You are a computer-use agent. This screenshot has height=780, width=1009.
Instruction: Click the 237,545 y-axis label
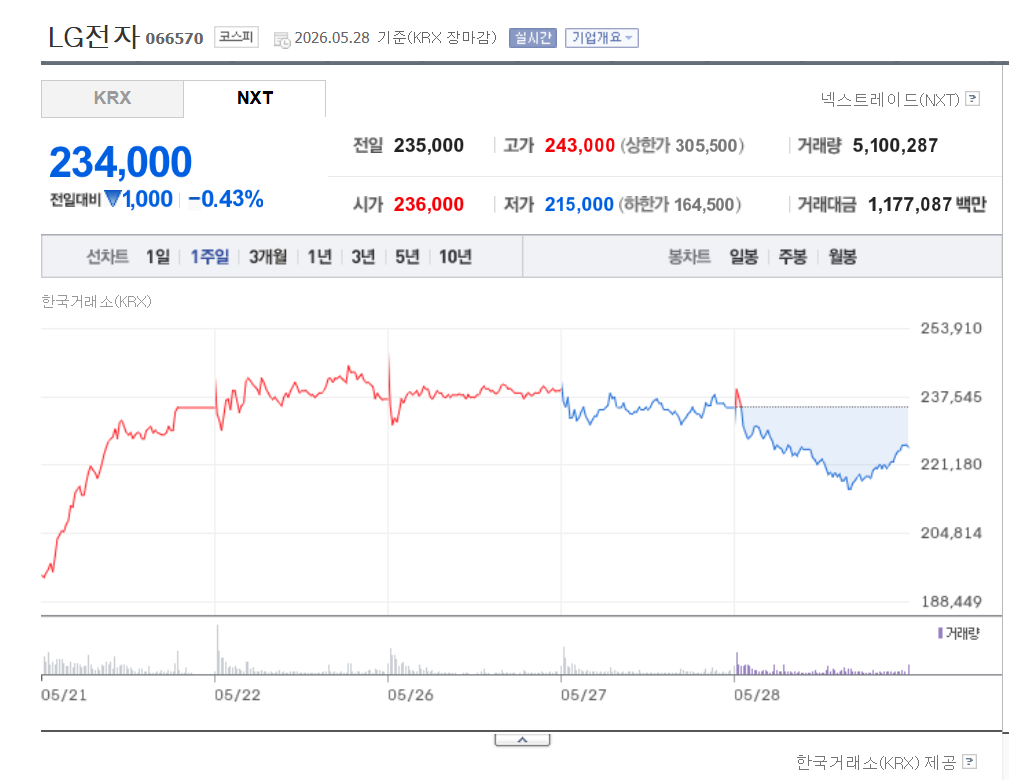point(951,397)
